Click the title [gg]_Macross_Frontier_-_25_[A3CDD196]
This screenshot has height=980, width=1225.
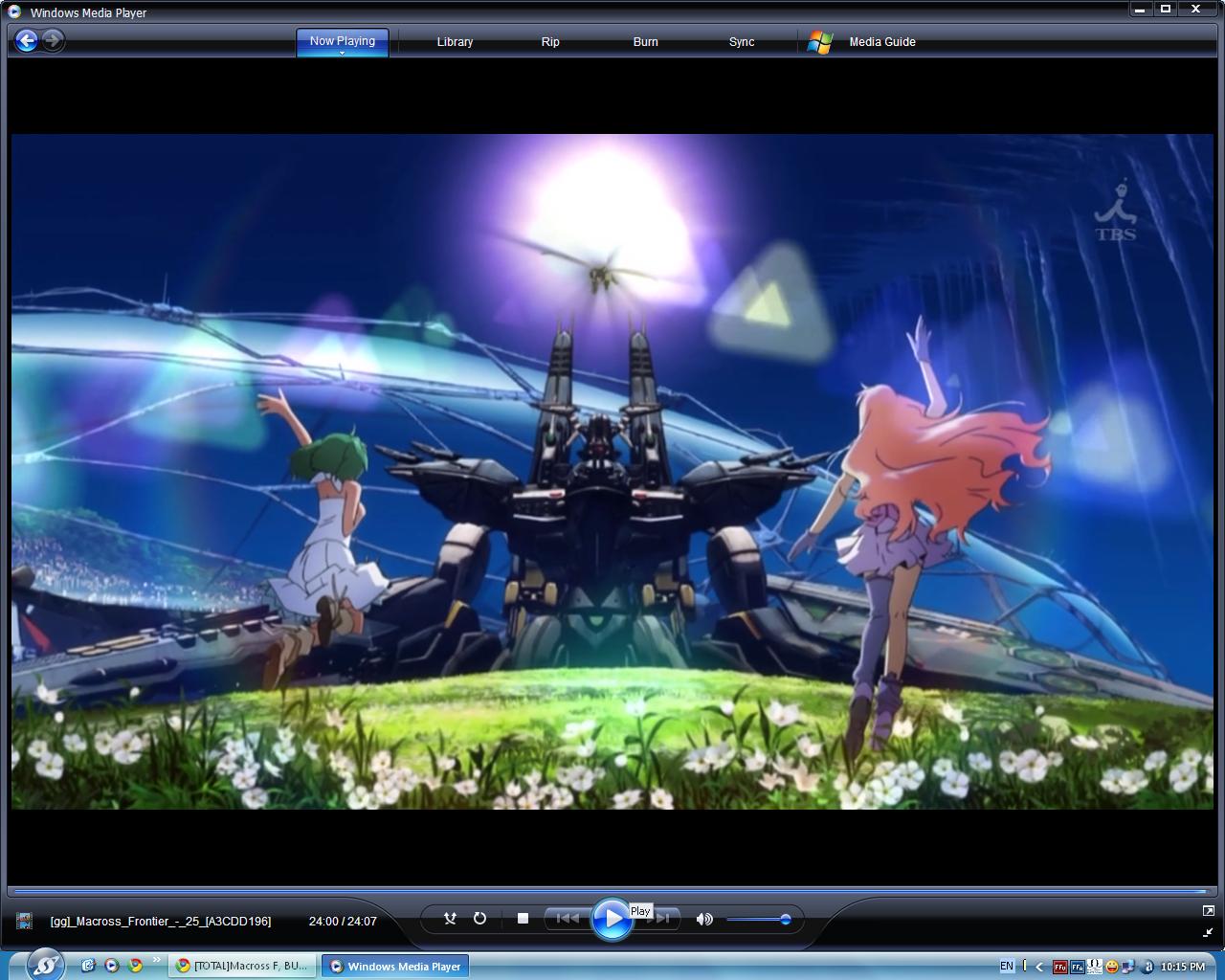click(161, 922)
